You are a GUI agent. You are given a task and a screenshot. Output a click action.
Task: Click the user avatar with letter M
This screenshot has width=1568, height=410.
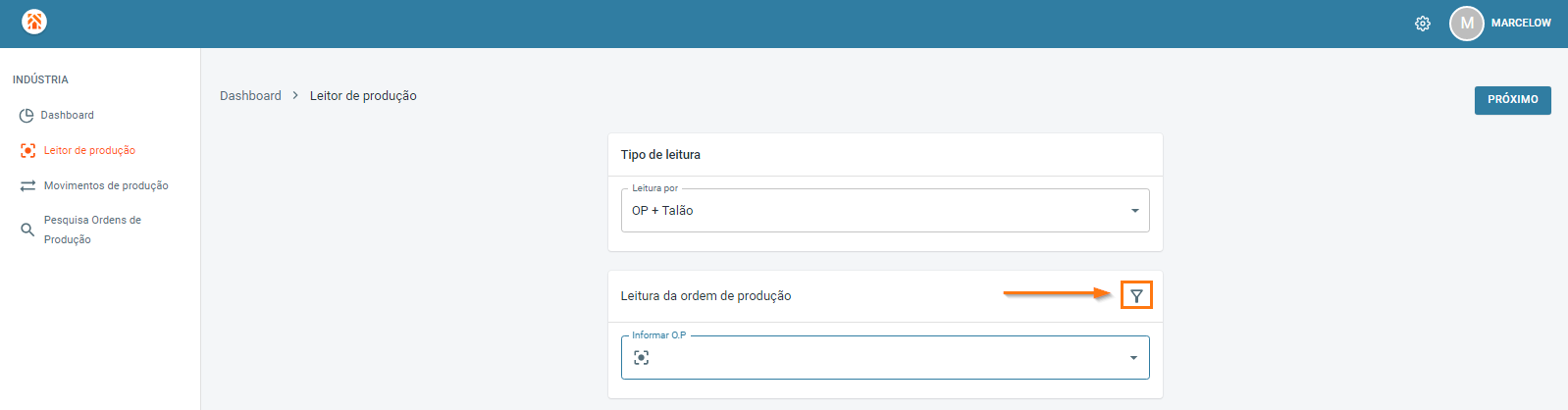(x=1466, y=24)
